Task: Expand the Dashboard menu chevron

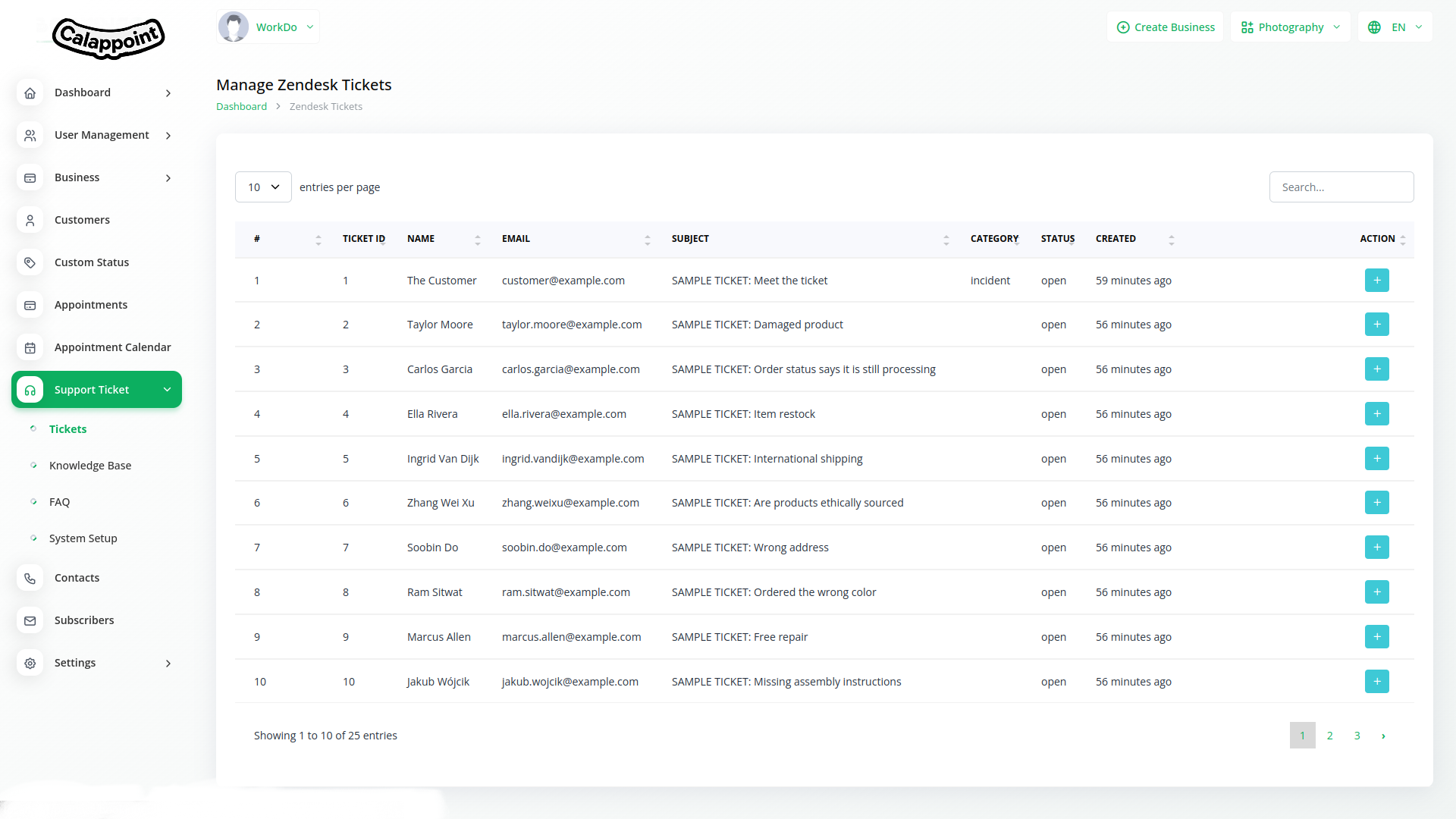Action: (x=168, y=93)
